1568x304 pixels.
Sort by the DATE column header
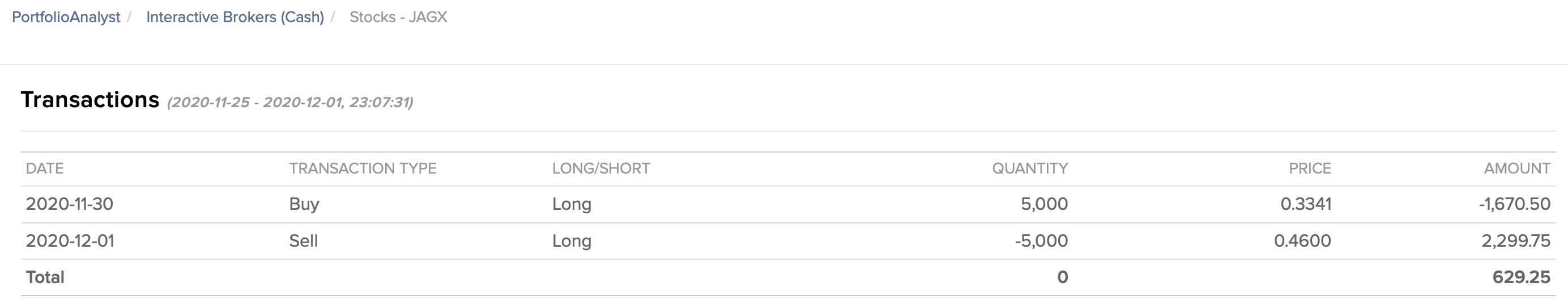[x=44, y=168]
